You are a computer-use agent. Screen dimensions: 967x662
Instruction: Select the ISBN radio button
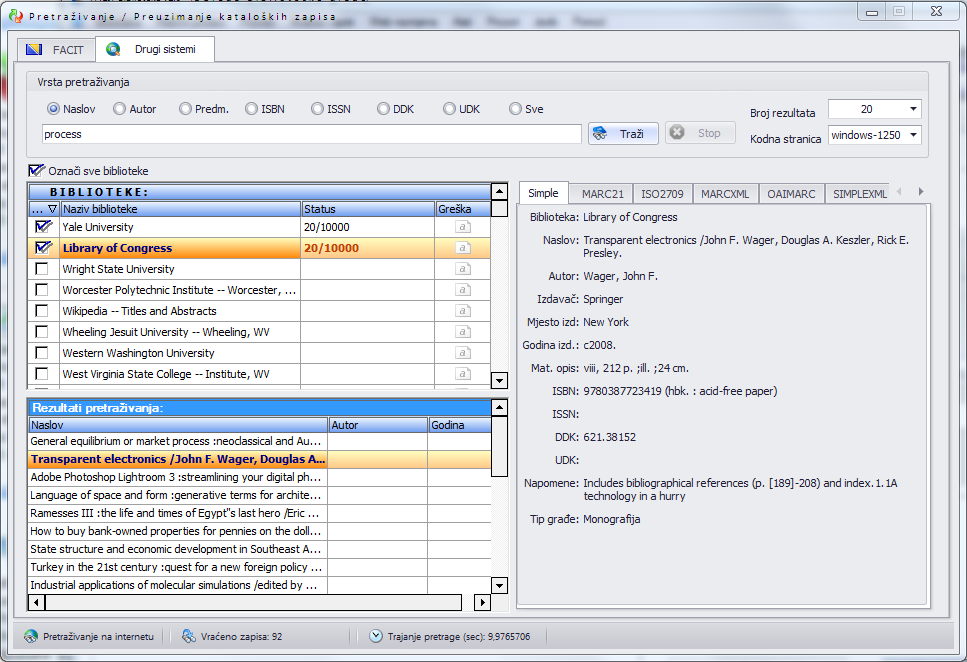click(x=251, y=109)
